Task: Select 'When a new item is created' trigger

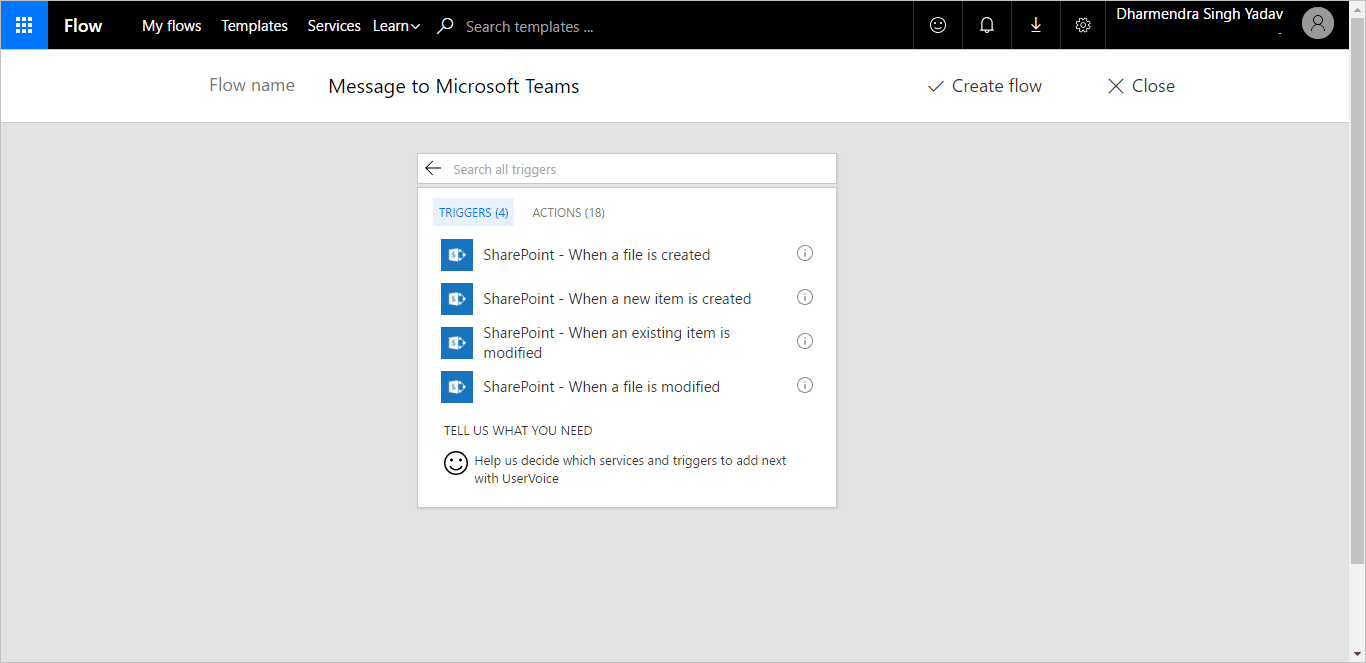Action: [617, 299]
